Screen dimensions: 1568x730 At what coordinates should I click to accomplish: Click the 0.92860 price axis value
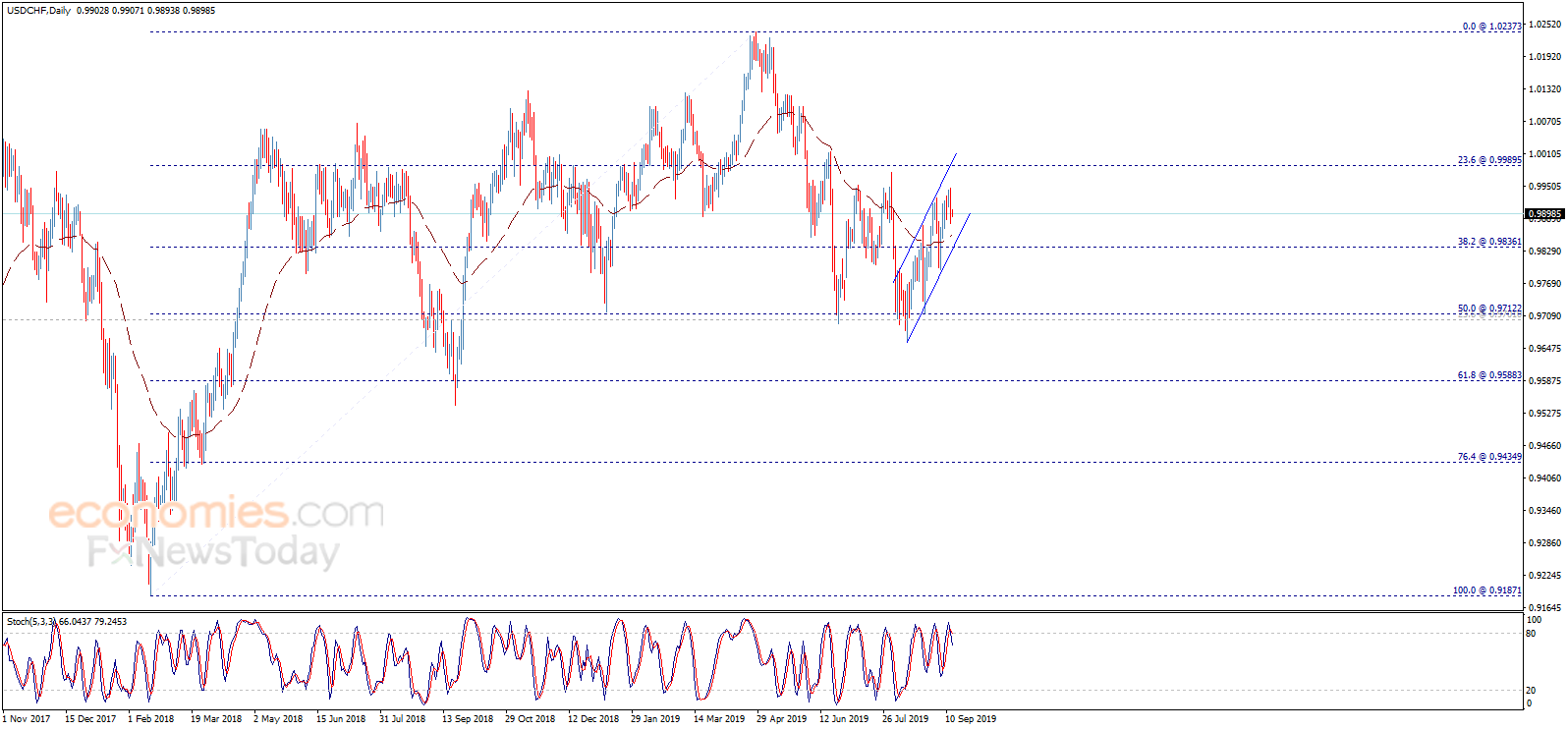[1544, 543]
